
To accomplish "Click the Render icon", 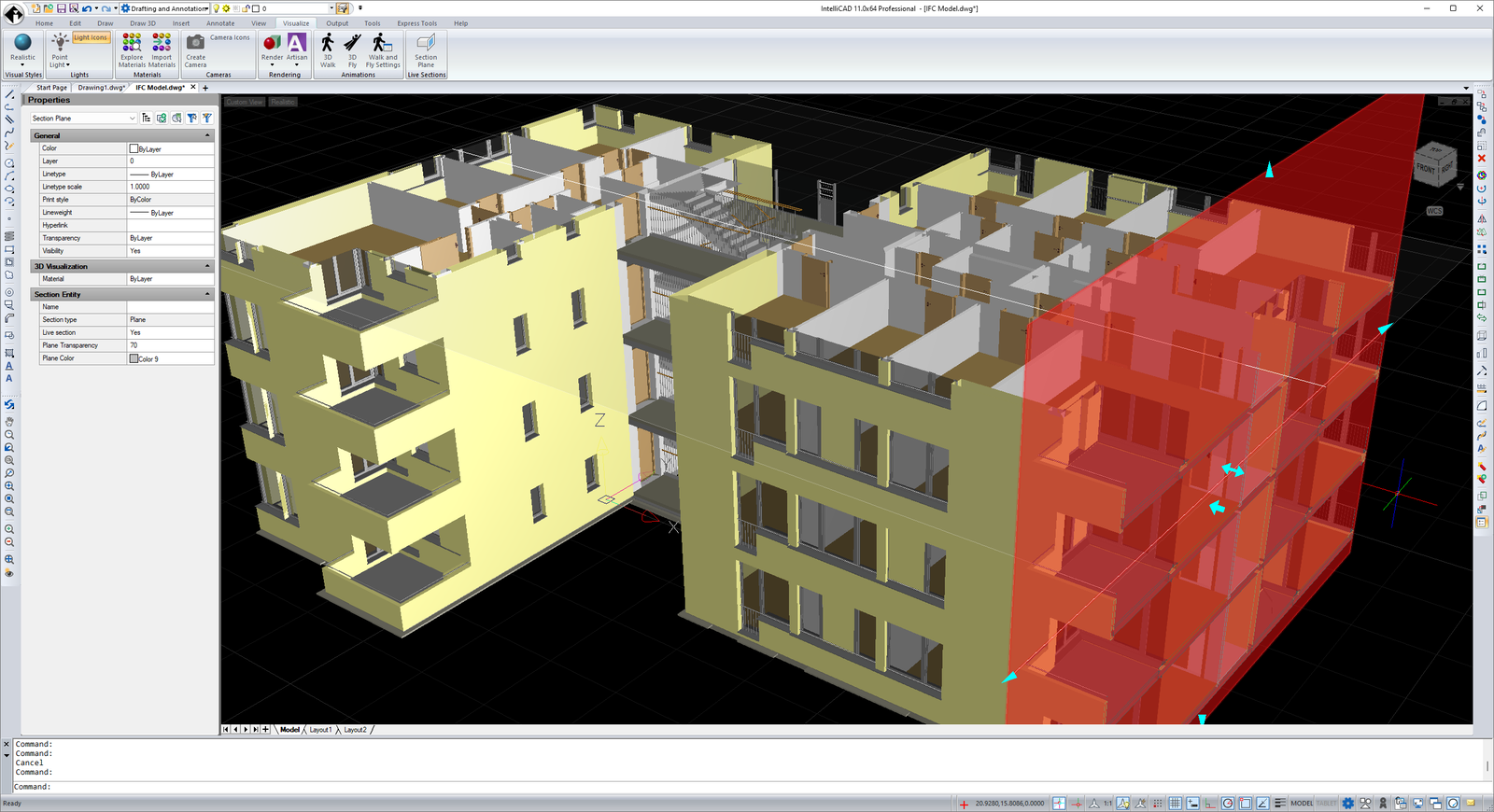I will [272, 43].
